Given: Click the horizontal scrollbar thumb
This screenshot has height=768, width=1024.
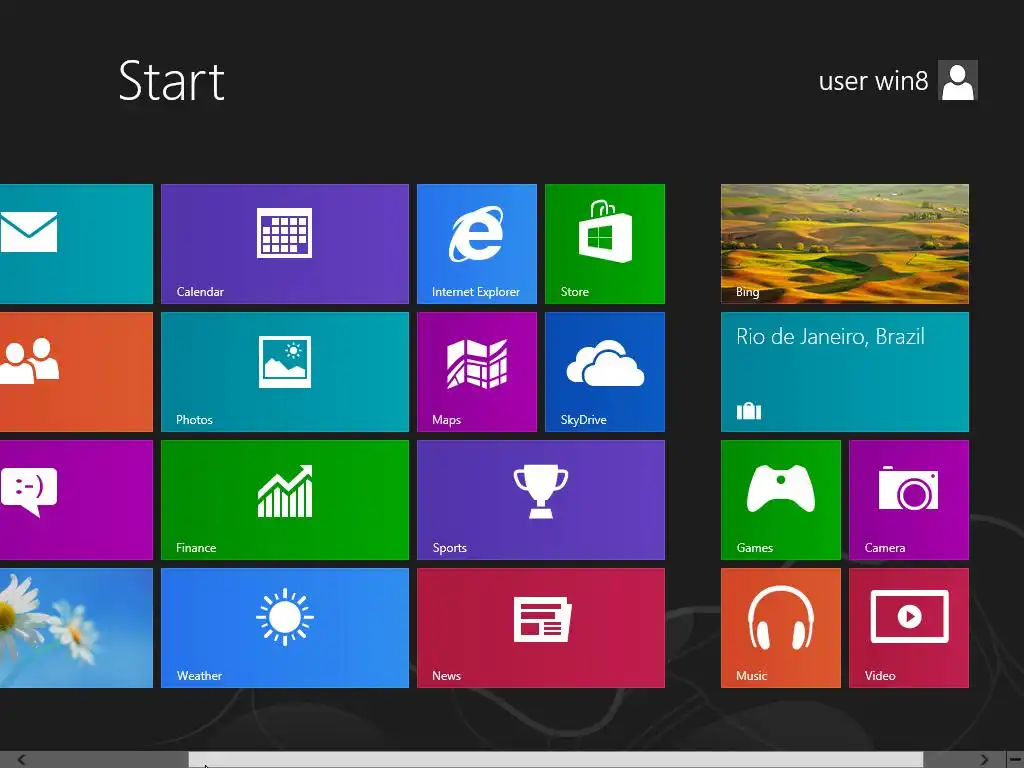Looking at the screenshot, I should pyautogui.click(x=556, y=760).
